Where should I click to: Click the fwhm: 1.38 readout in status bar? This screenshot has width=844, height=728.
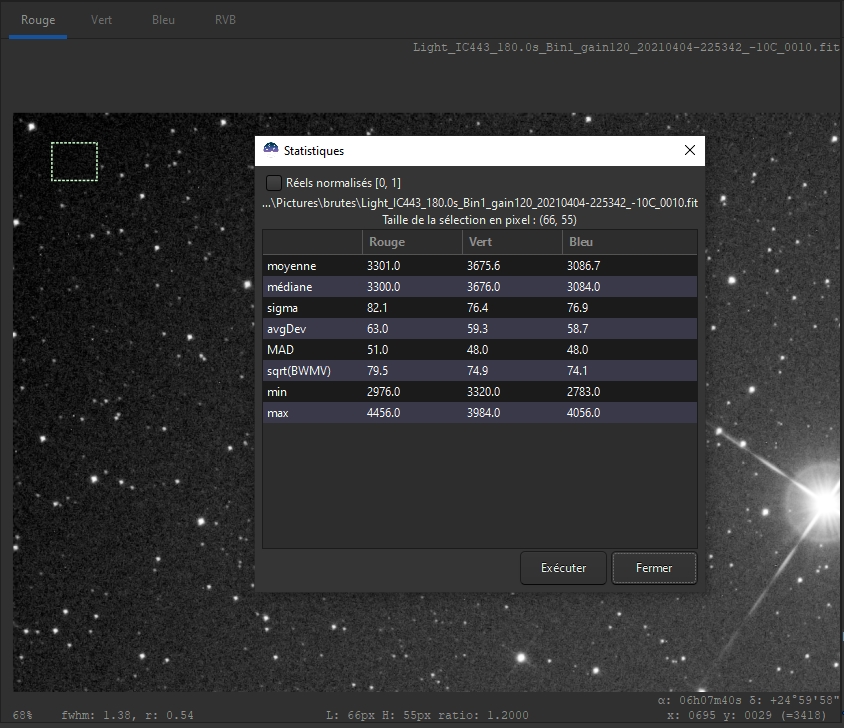[x=128, y=715]
